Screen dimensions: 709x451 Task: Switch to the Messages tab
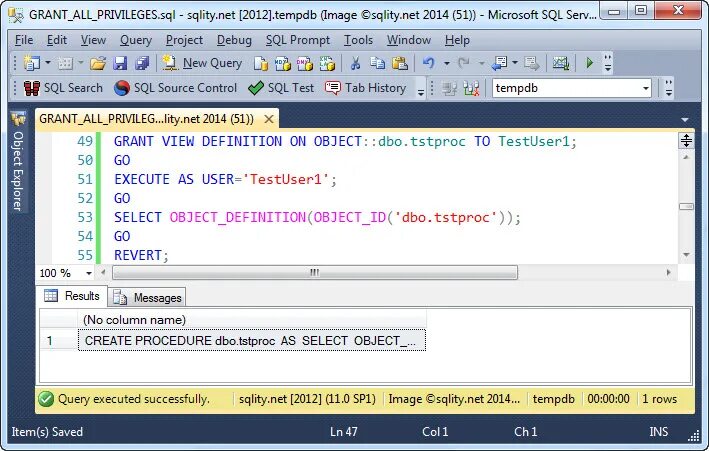(147, 297)
